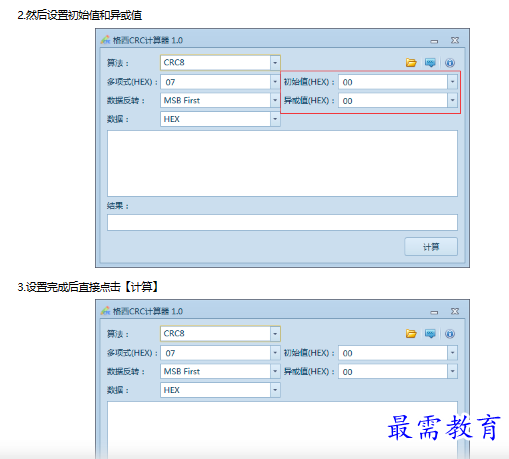
Task: Expand the MSB First dropdown arrow in lower window
Action: click(275, 371)
